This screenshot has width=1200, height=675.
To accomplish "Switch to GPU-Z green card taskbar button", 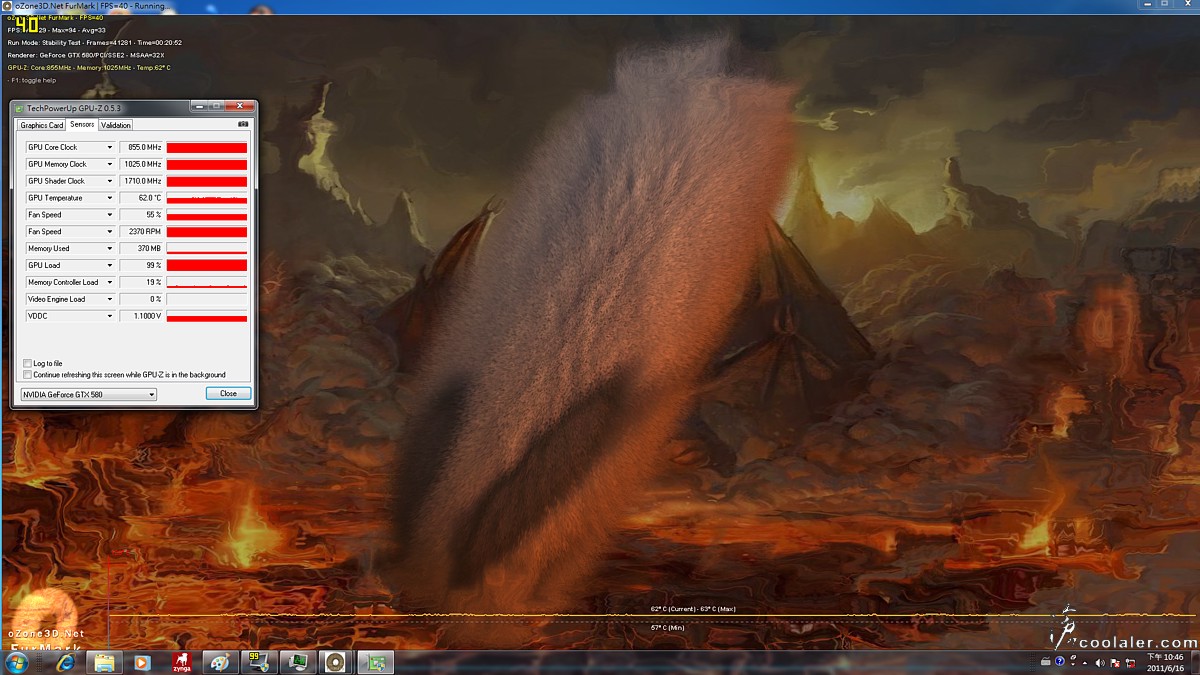I will 376,662.
